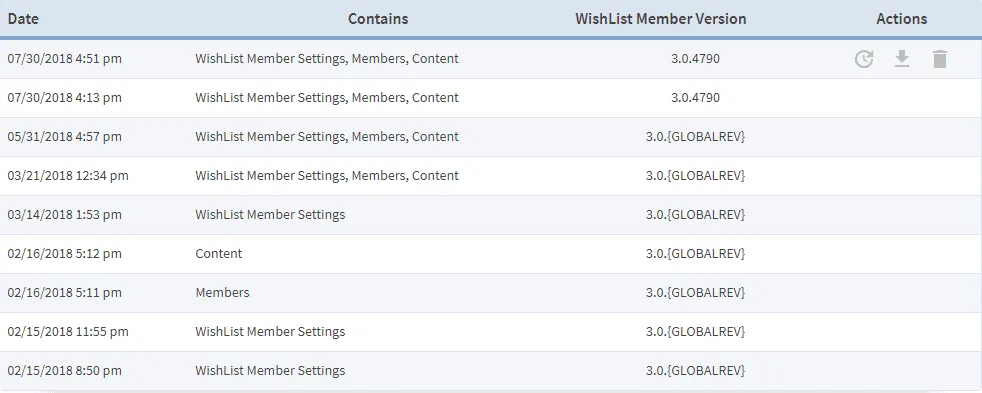Click WishList Member Settings in 02/15/2018 11:55 pm row

(x=270, y=332)
